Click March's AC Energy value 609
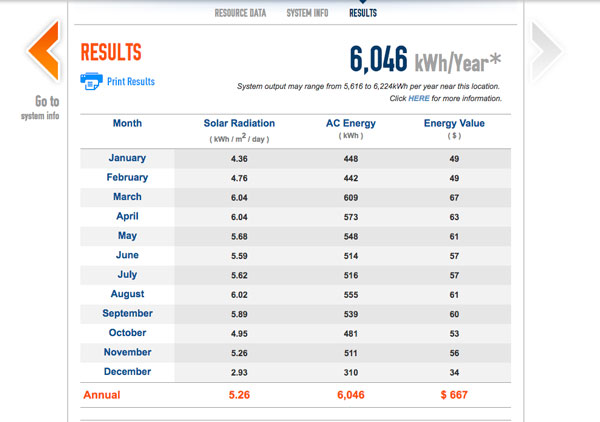The image size is (600, 422). pos(350,197)
